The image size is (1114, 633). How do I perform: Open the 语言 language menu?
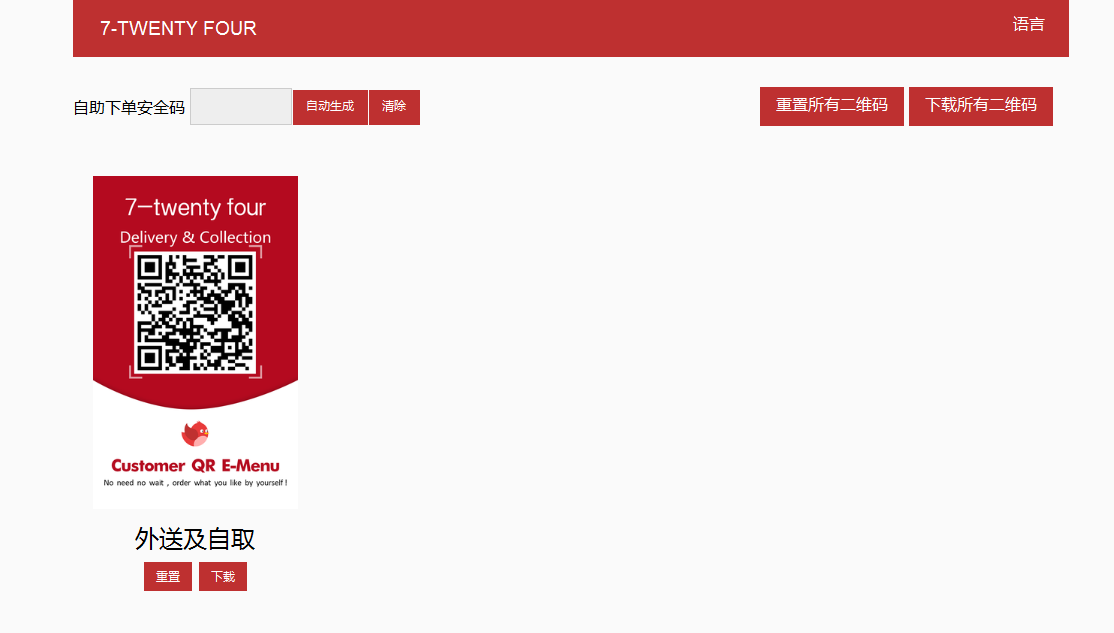click(x=1028, y=25)
